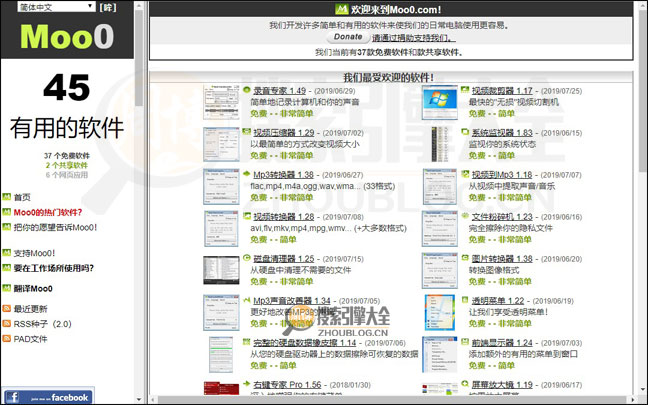Click the main page vertical scrollbar thumb
This screenshot has height=405, width=648.
(x=643, y=89)
